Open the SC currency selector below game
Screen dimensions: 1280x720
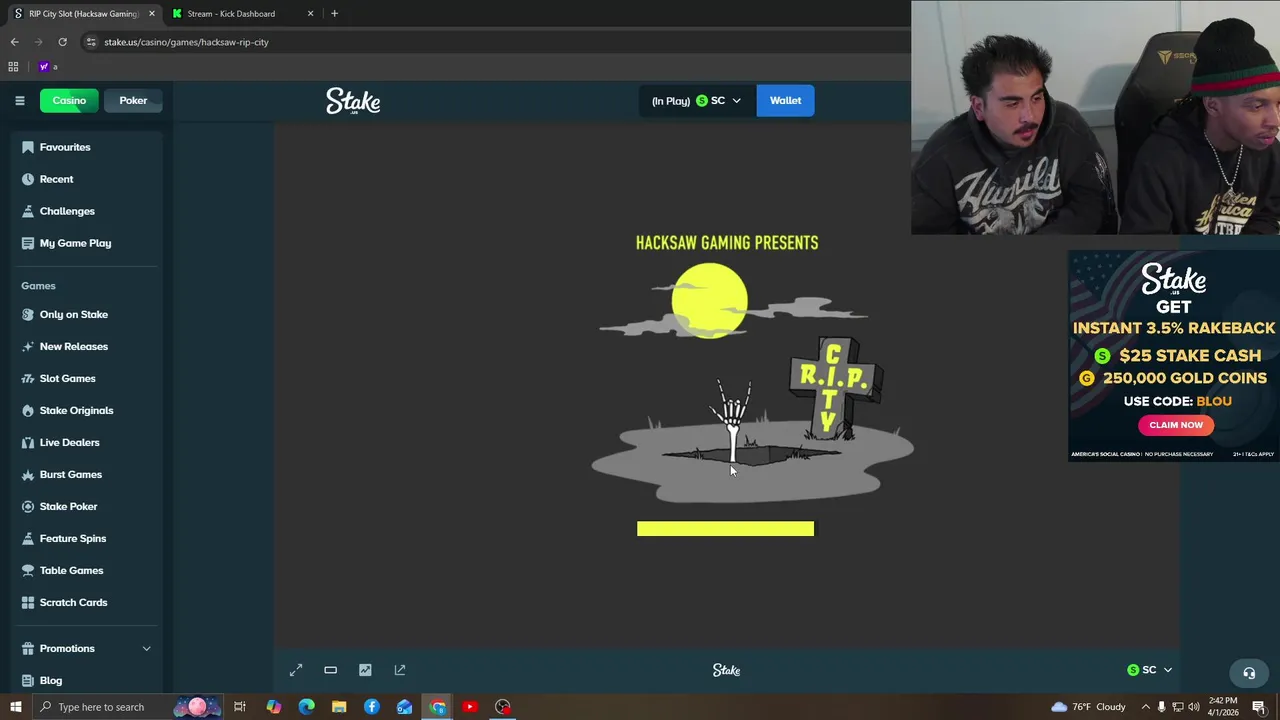[x=1149, y=670]
